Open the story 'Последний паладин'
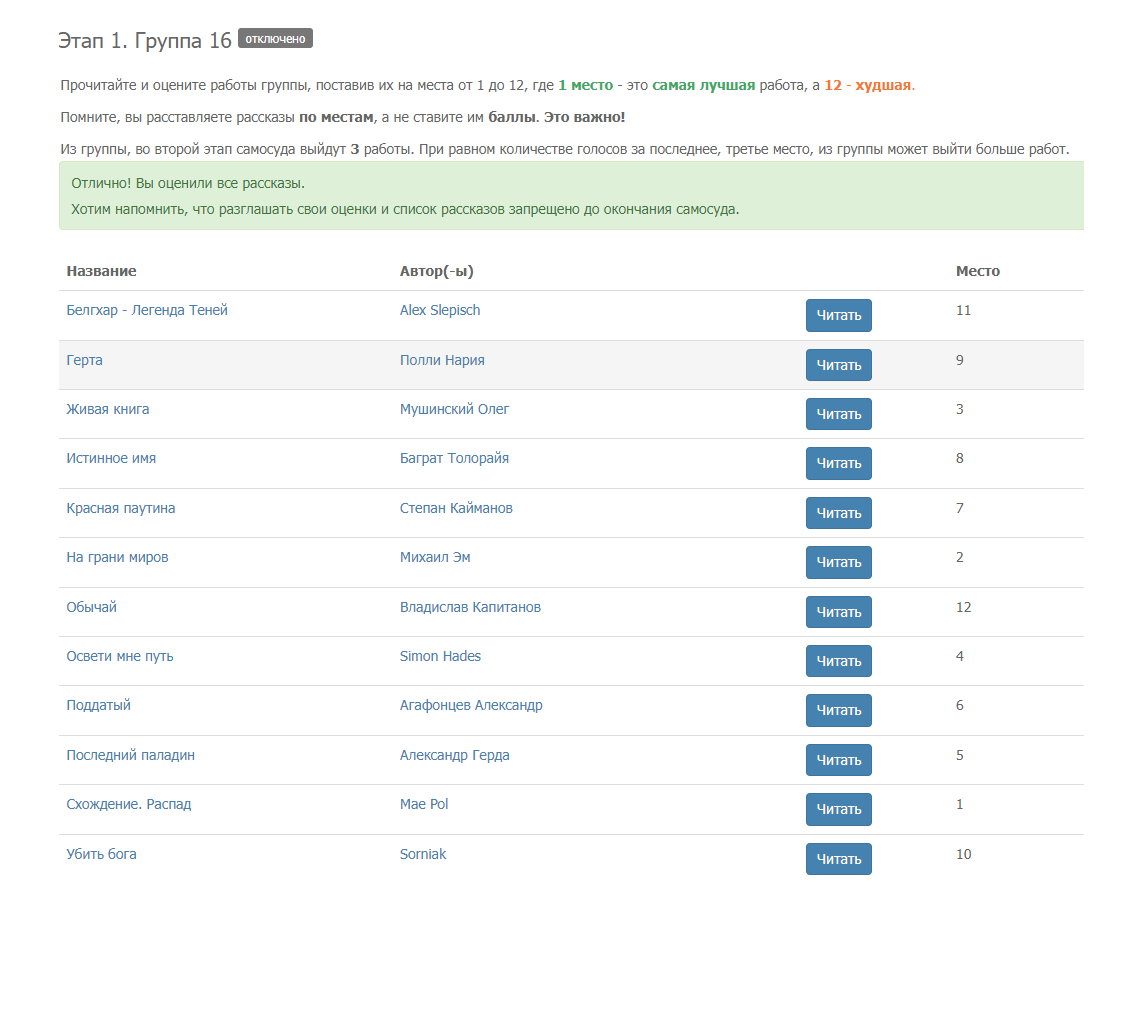Viewport: 1130px width, 1010px height. point(130,755)
